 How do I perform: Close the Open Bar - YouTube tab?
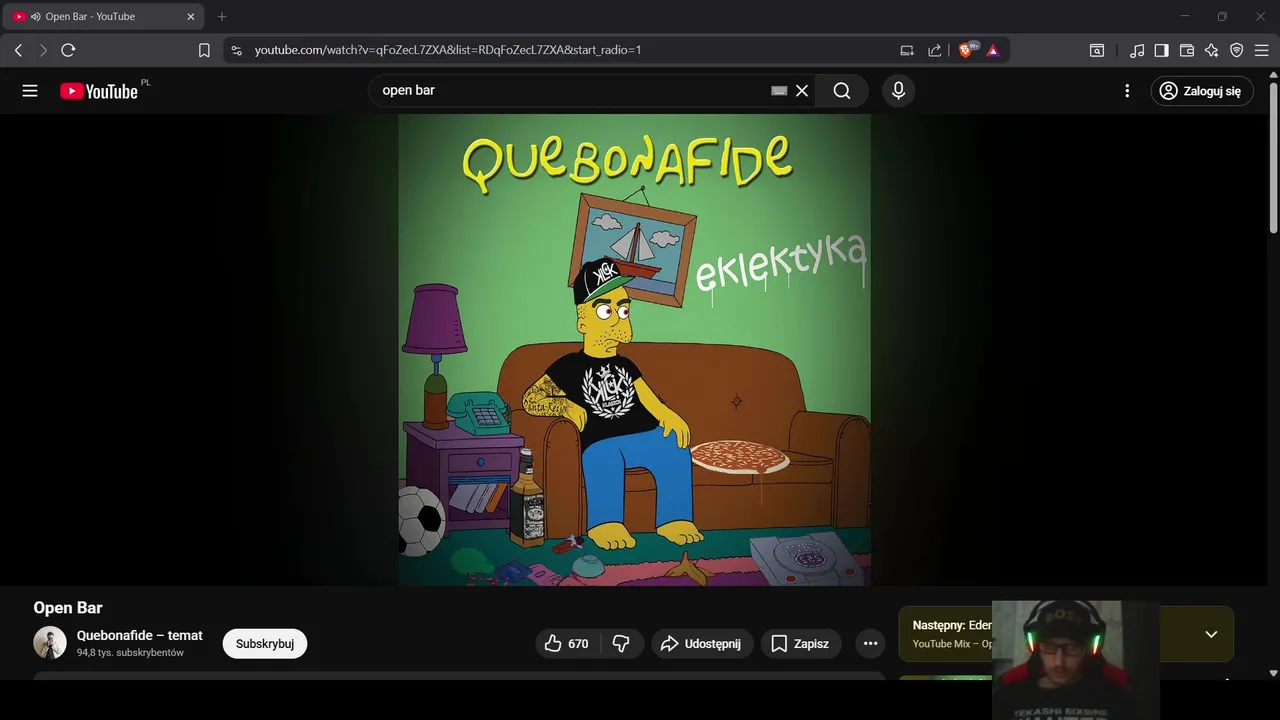click(x=190, y=17)
